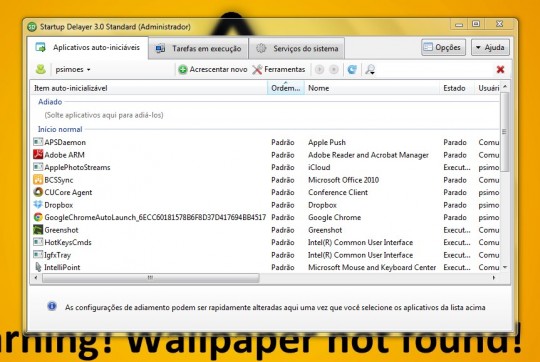Open the psimoes user dropdown
This screenshot has height=362, width=540.
click(x=73, y=70)
